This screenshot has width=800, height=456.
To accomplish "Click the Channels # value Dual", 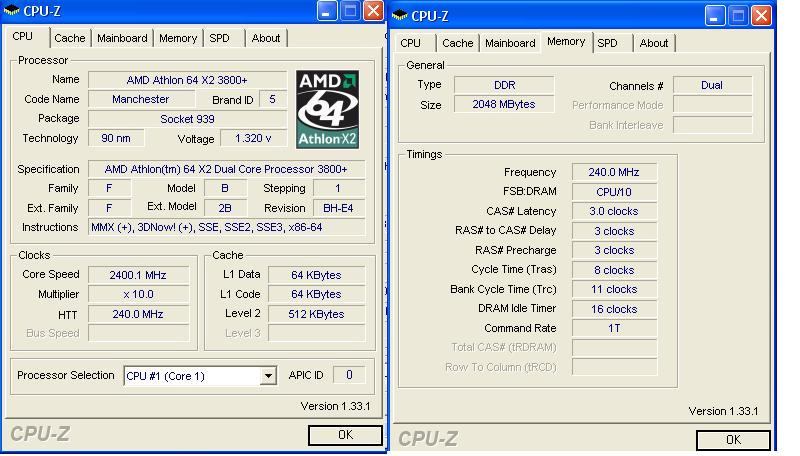I will (x=712, y=85).
